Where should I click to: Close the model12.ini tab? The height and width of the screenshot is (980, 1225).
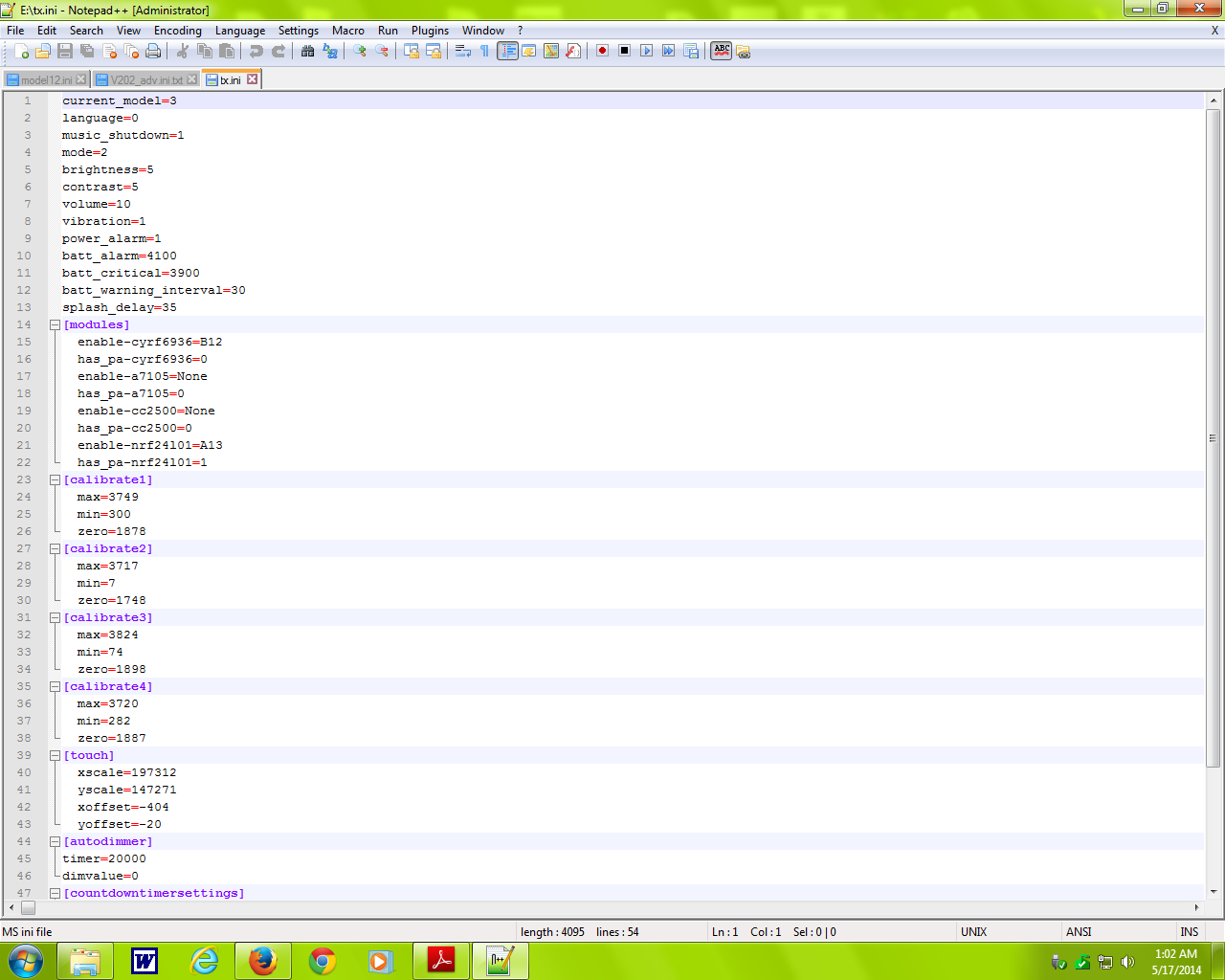(81, 79)
